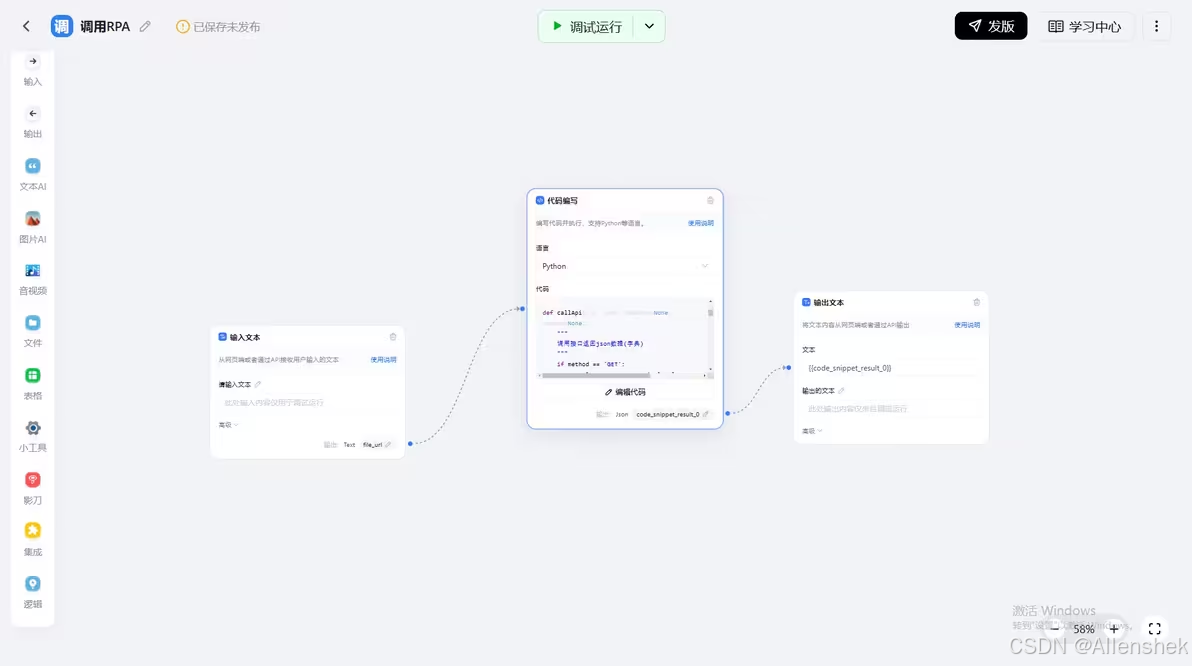
Task: Click the 输出的文本 preview box
Action: (890, 409)
